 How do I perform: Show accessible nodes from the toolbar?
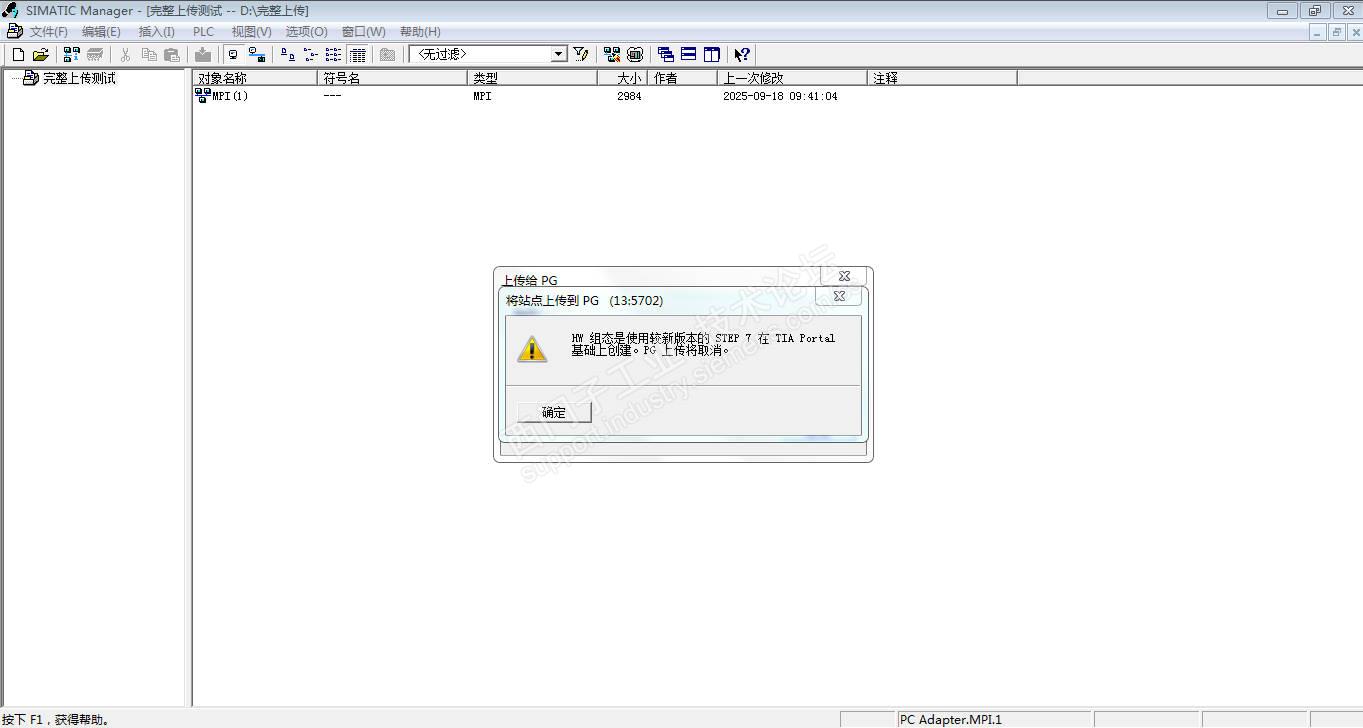click(72, 55)
